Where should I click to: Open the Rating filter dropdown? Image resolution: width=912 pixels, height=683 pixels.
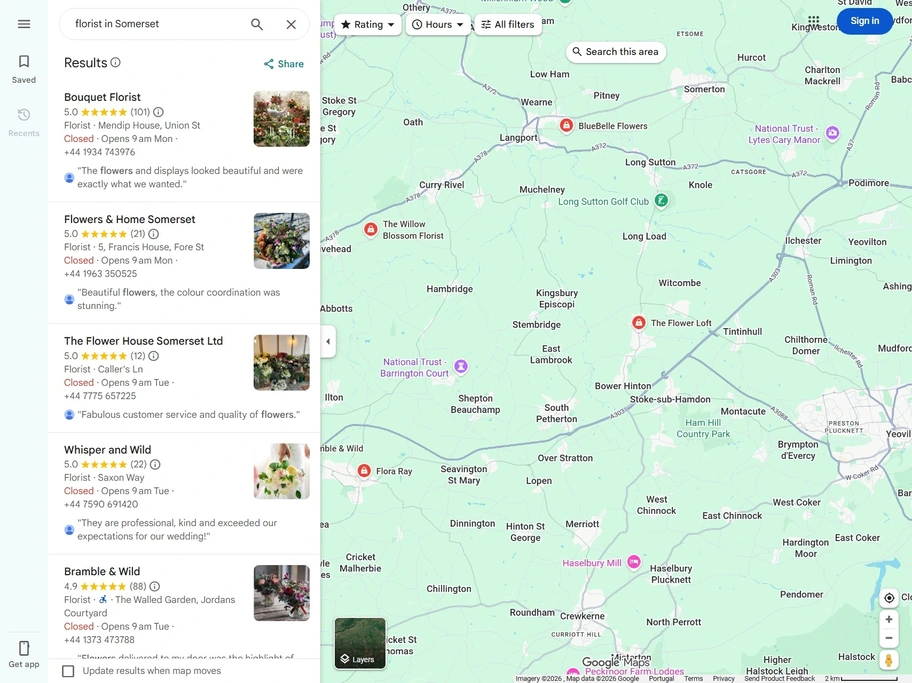click(x=368, y=24)
